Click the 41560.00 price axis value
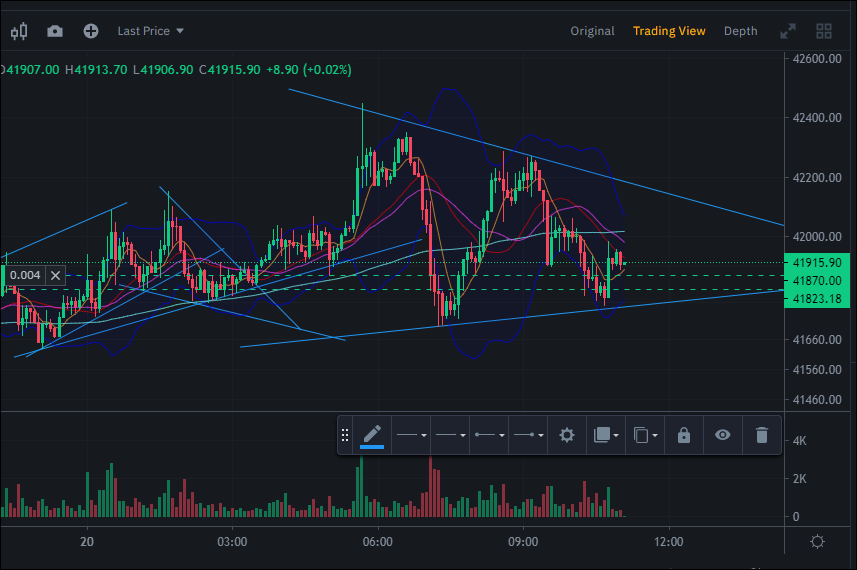 click(817, 369)
